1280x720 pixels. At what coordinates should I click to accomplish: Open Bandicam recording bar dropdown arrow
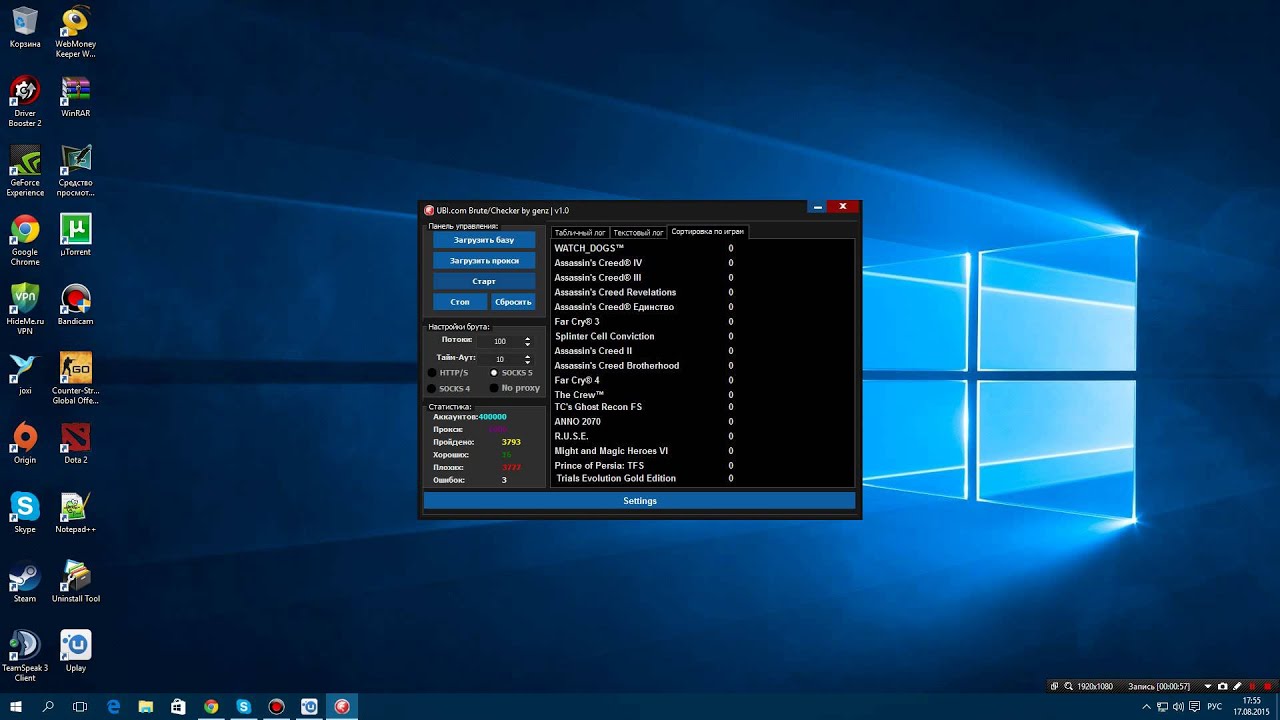pyautogui.click(x=1208, y=686)
